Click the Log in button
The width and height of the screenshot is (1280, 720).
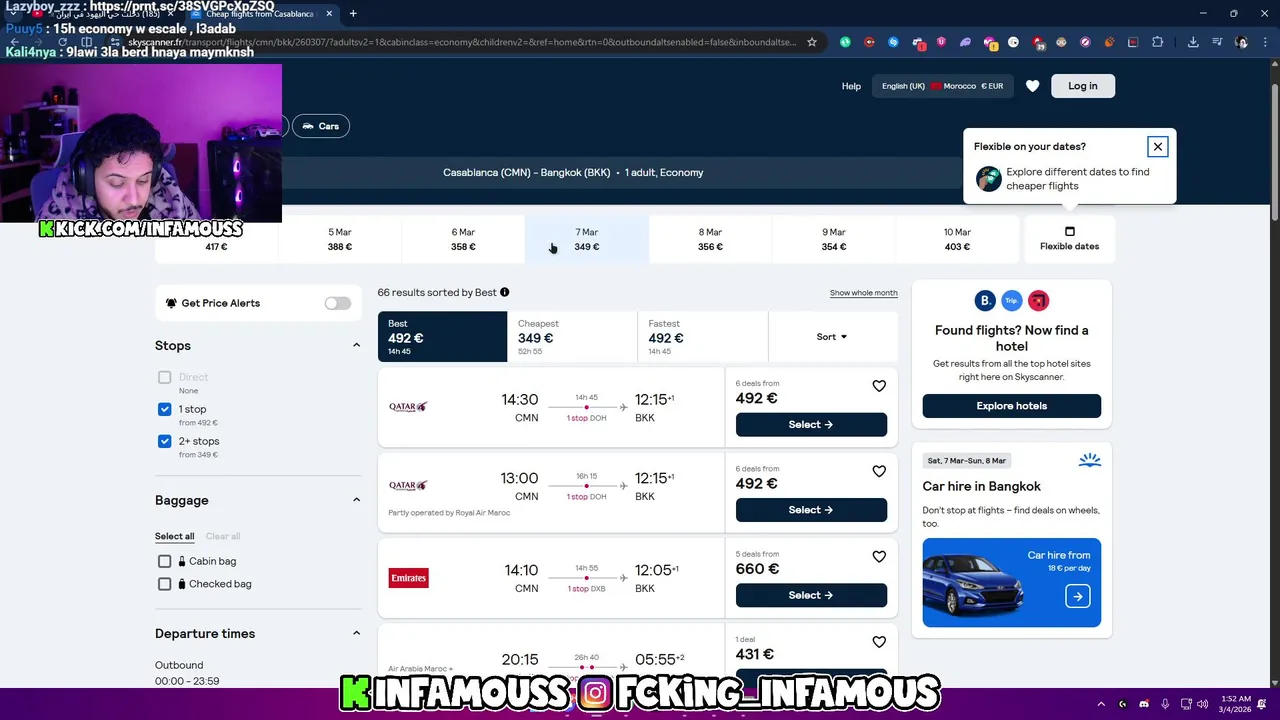[x=1082, y=86]
